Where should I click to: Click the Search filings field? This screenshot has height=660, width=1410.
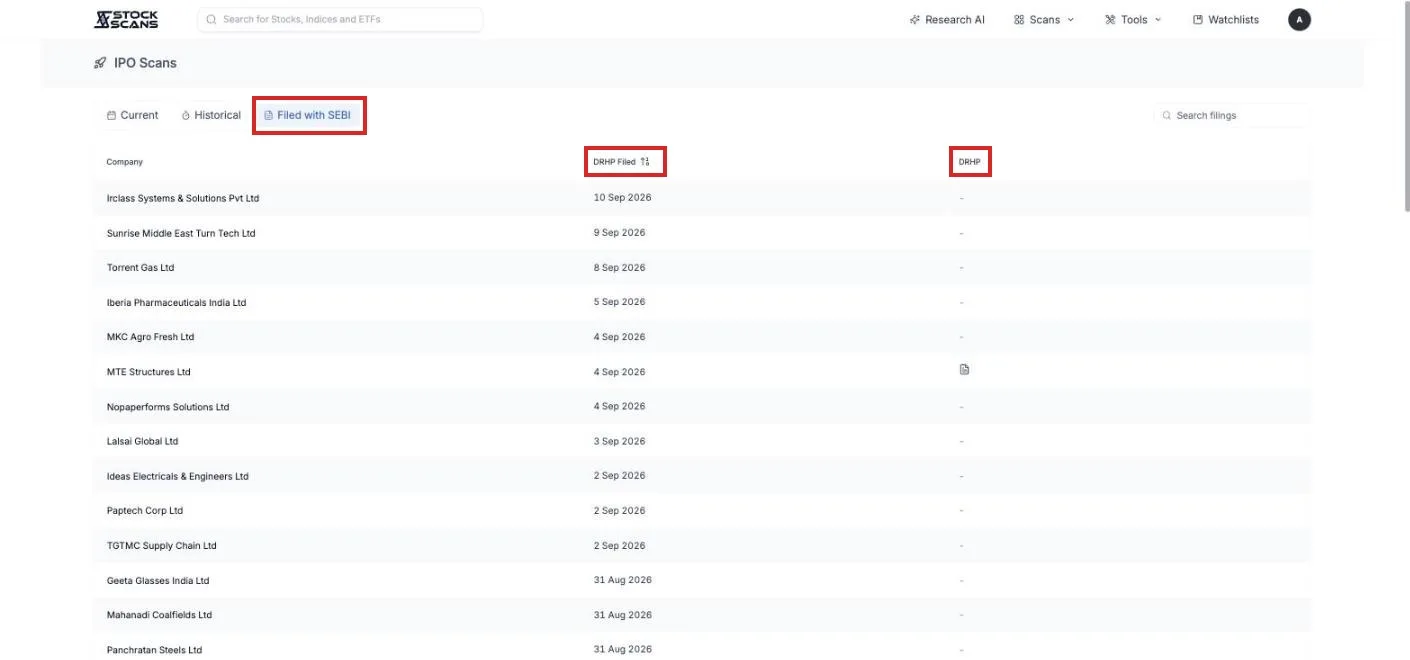click(x=1231, y=115)
